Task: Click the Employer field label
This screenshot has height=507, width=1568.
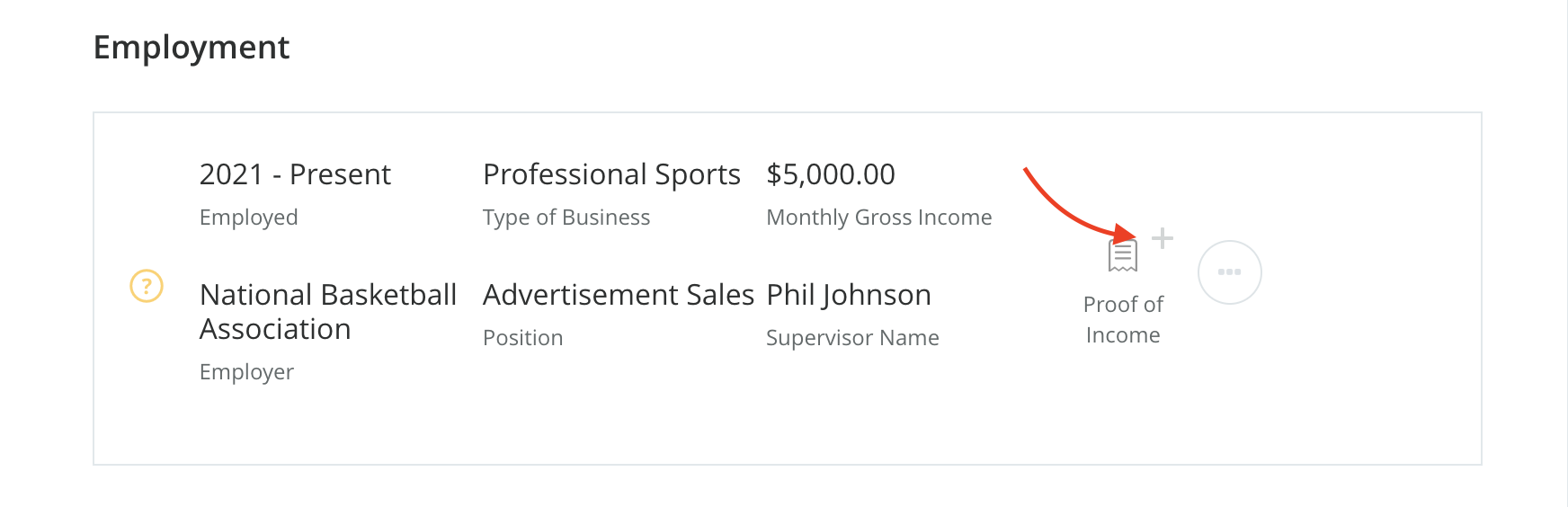Action: pos(246,372)
